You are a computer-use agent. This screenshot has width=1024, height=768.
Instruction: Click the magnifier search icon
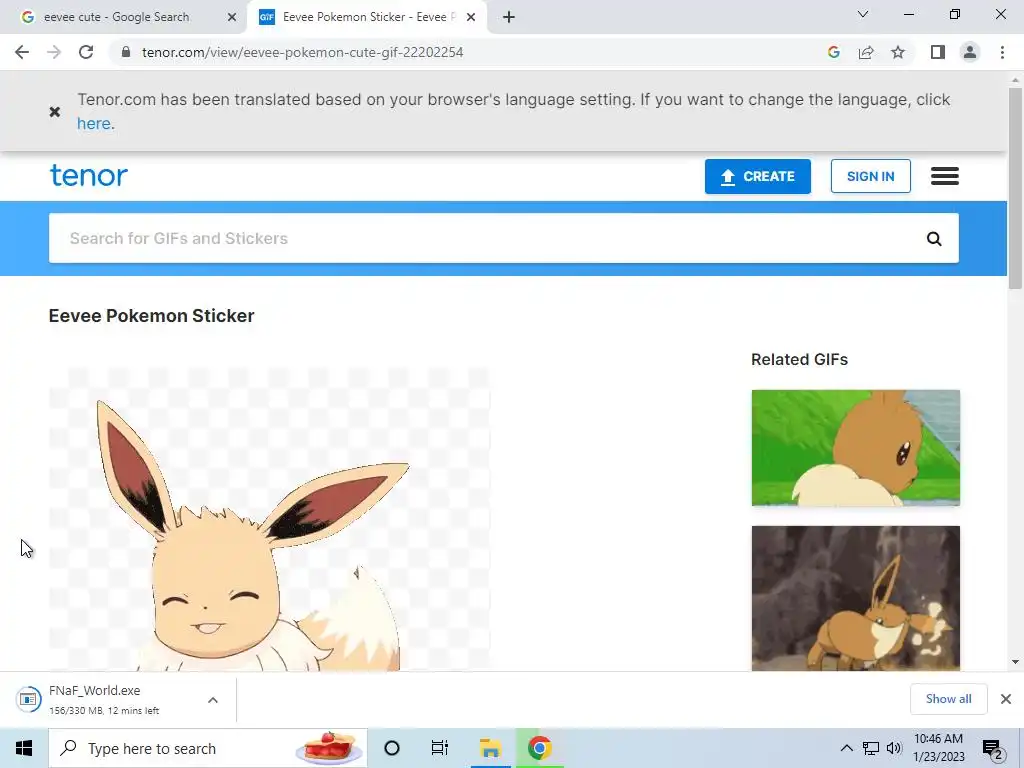(x=934, y=239)
